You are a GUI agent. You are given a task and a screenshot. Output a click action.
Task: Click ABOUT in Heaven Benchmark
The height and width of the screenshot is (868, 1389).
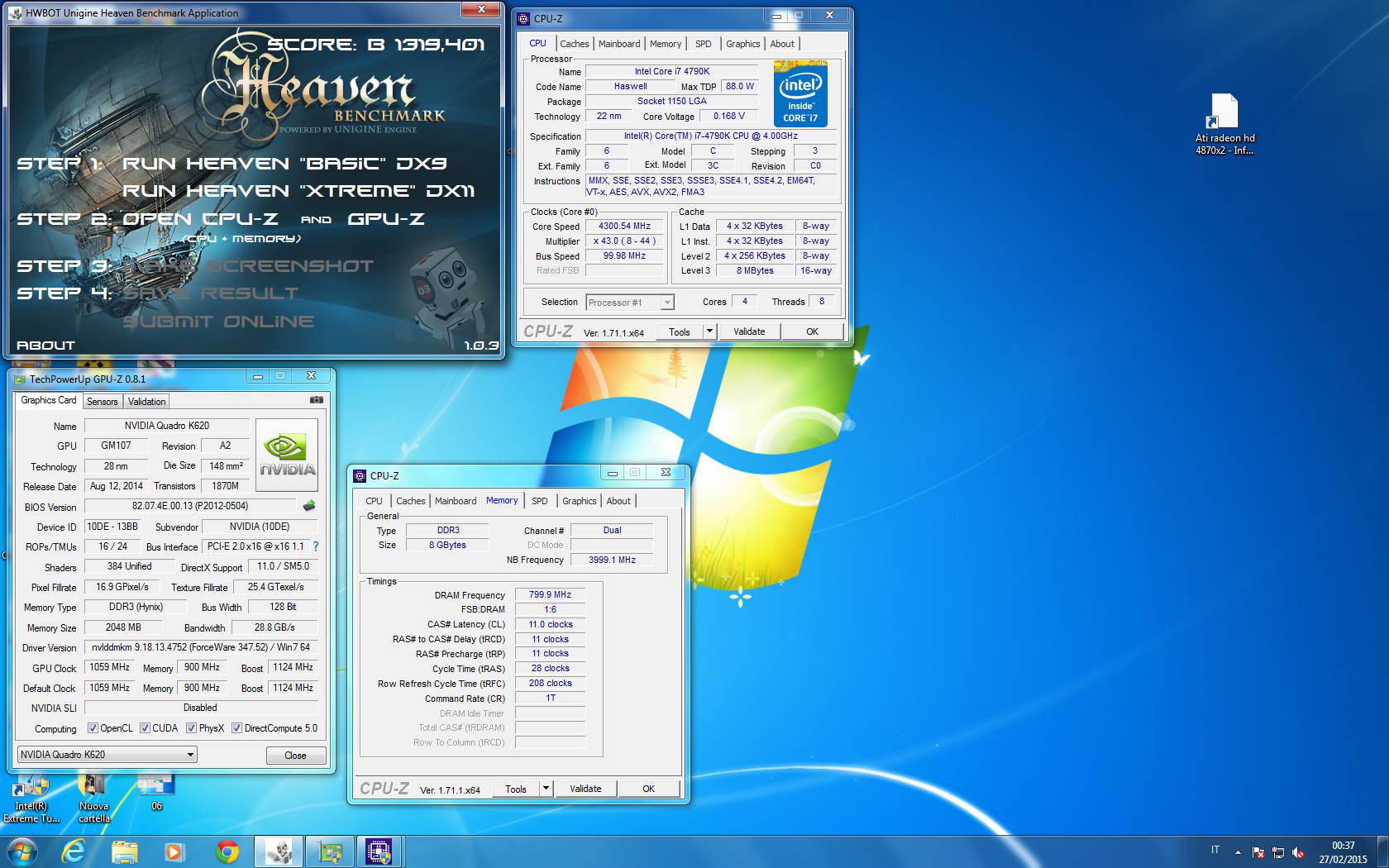click(x=46, y=346)
